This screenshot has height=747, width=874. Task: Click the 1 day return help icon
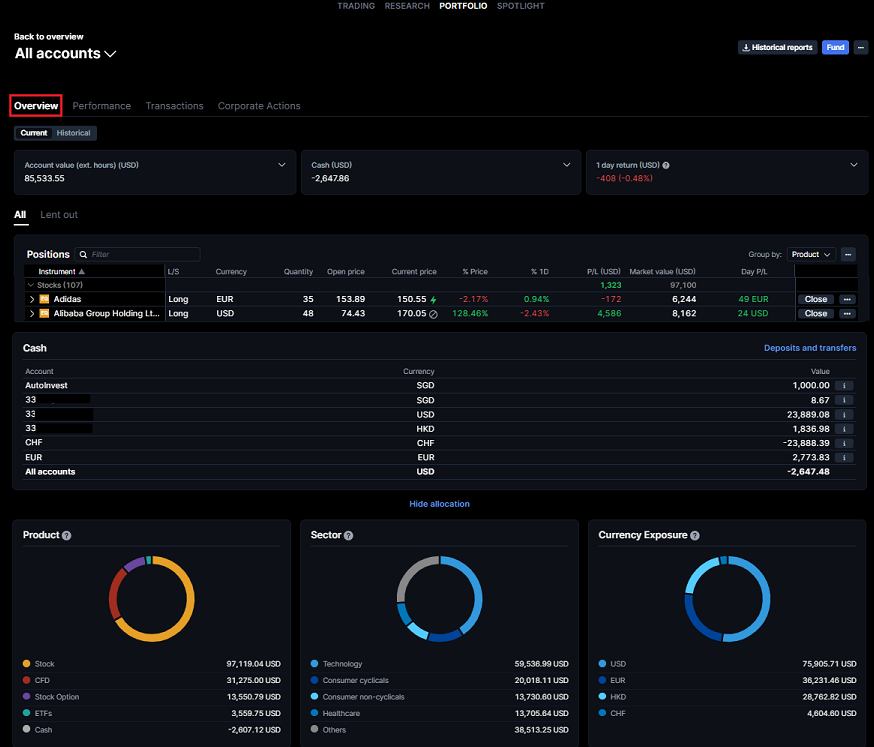[x=666, y=165]
